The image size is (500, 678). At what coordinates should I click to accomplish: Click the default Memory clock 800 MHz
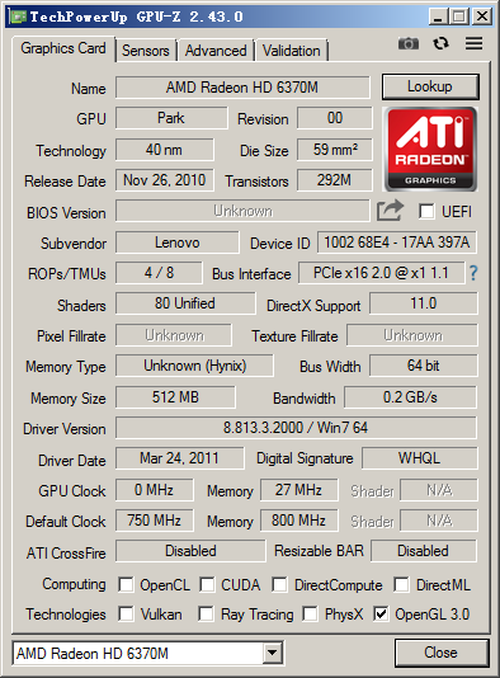(299, 520)
